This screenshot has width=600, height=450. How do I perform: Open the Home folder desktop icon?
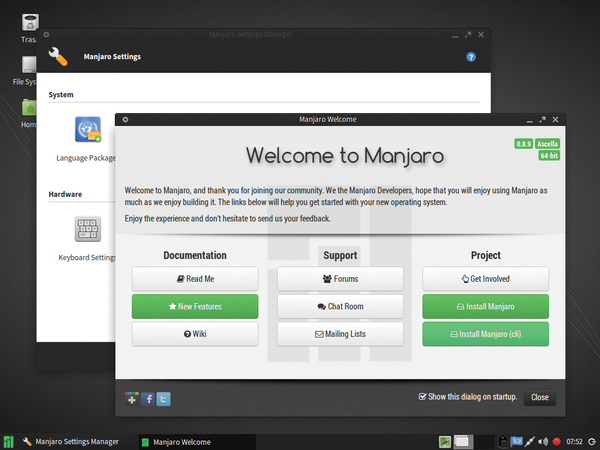(x=29, y=107)
